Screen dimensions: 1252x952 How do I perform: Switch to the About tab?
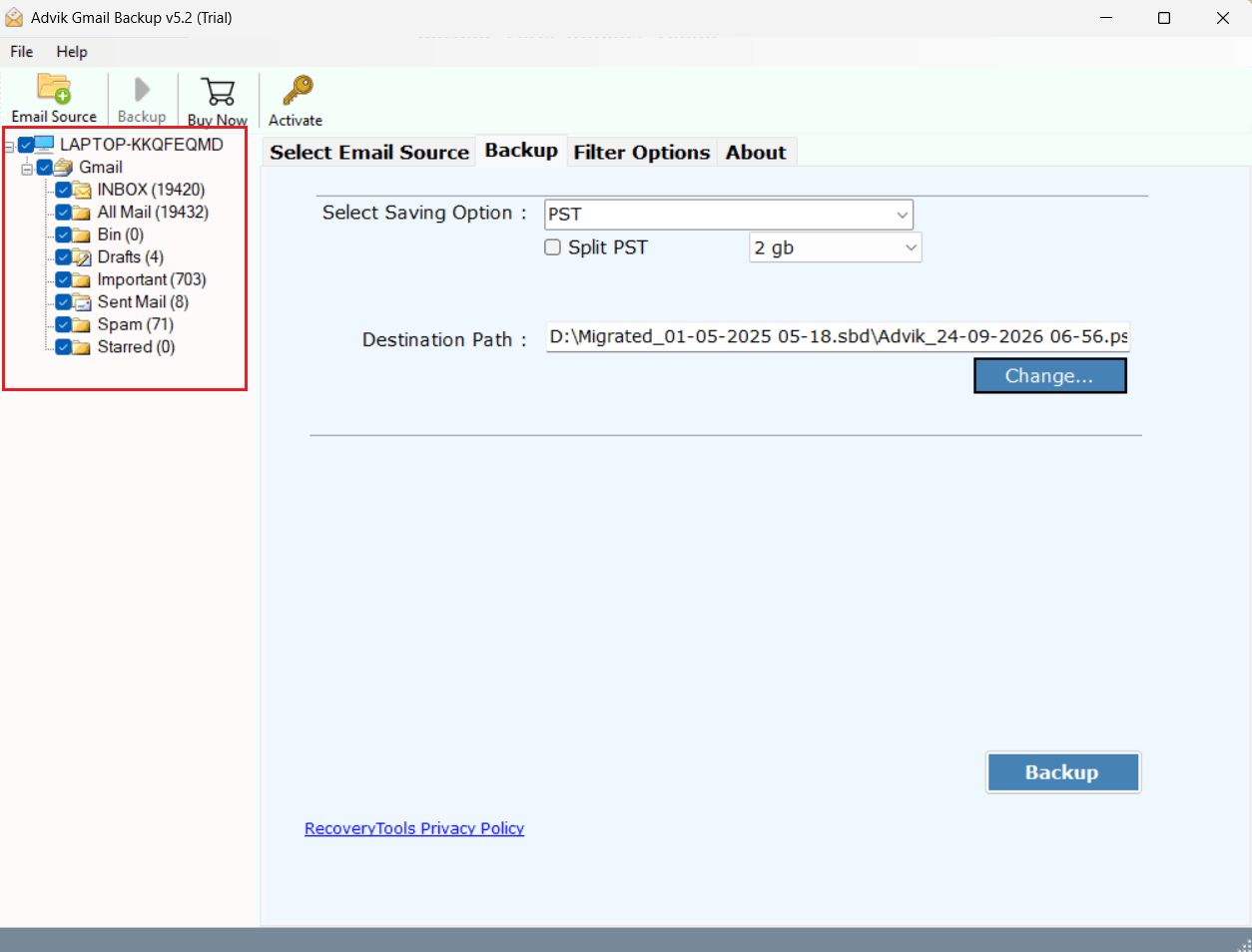[x=756, y=152]
